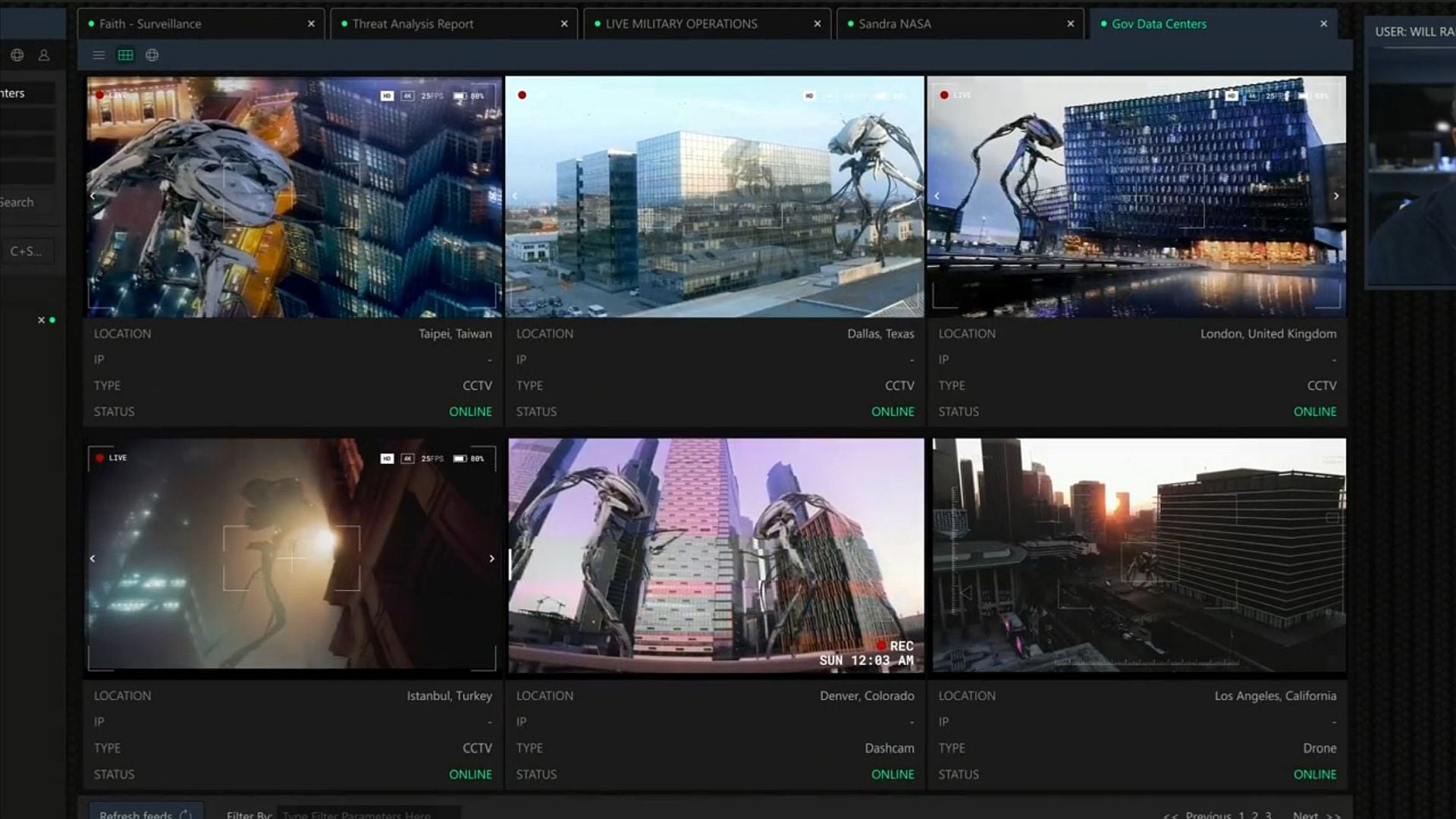The width and height of the screenshot is (1456, 819).
Task: Click the left chevron on the Taipei feed
Action: click(x=92, y=195)
